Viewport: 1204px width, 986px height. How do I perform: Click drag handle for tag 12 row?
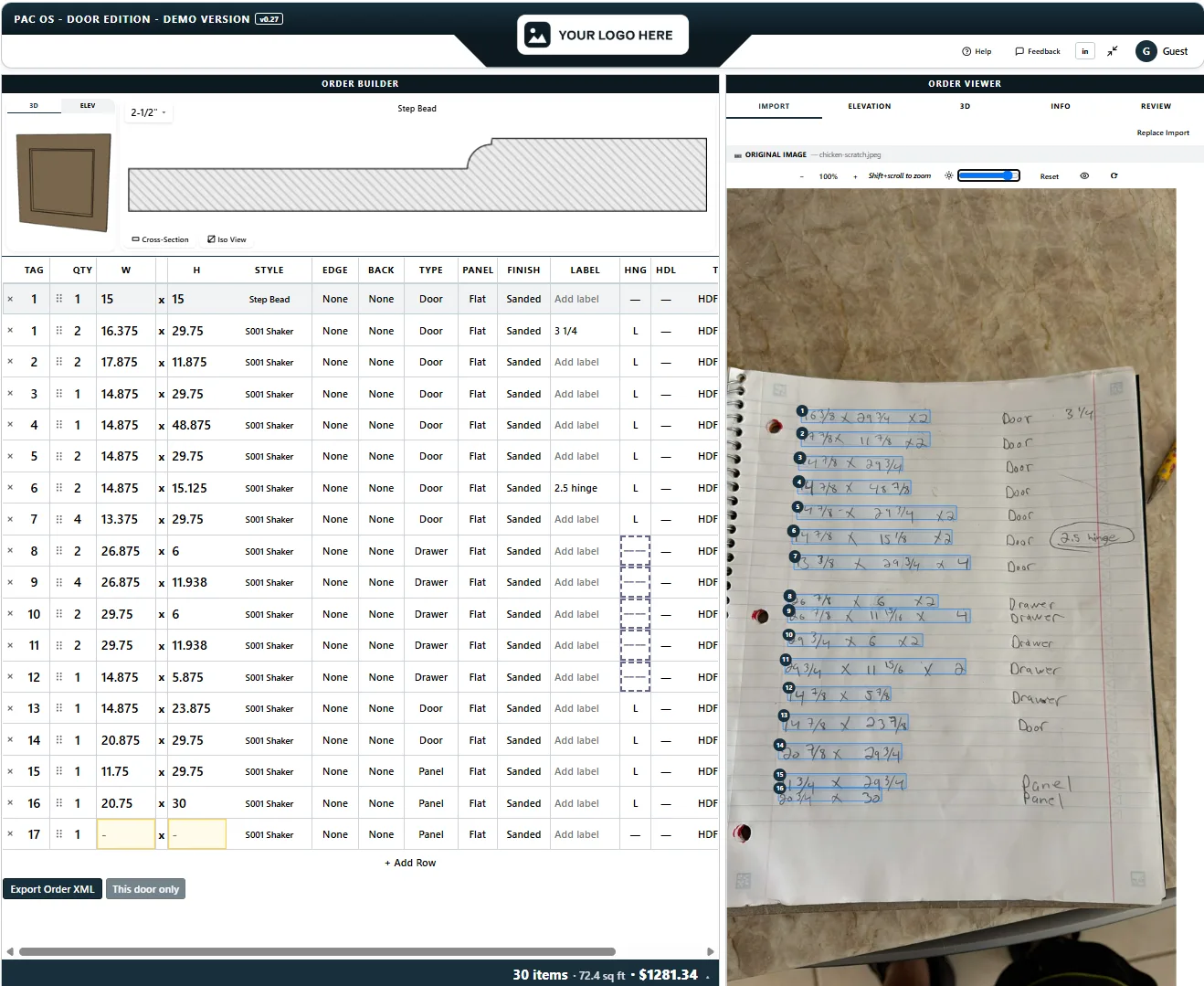[x=58, y=677]
